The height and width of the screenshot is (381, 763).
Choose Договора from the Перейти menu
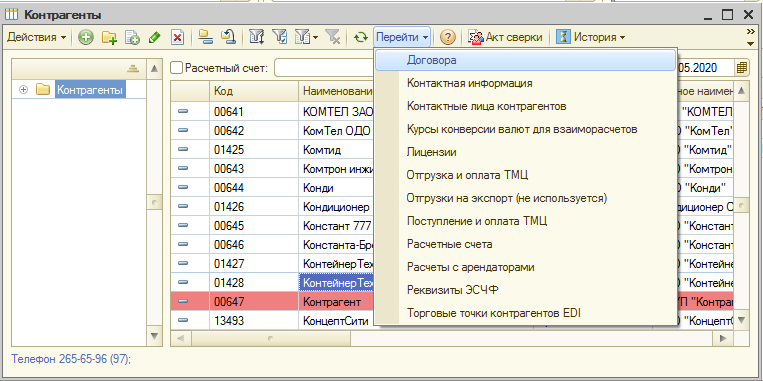[x=526, y=60]
